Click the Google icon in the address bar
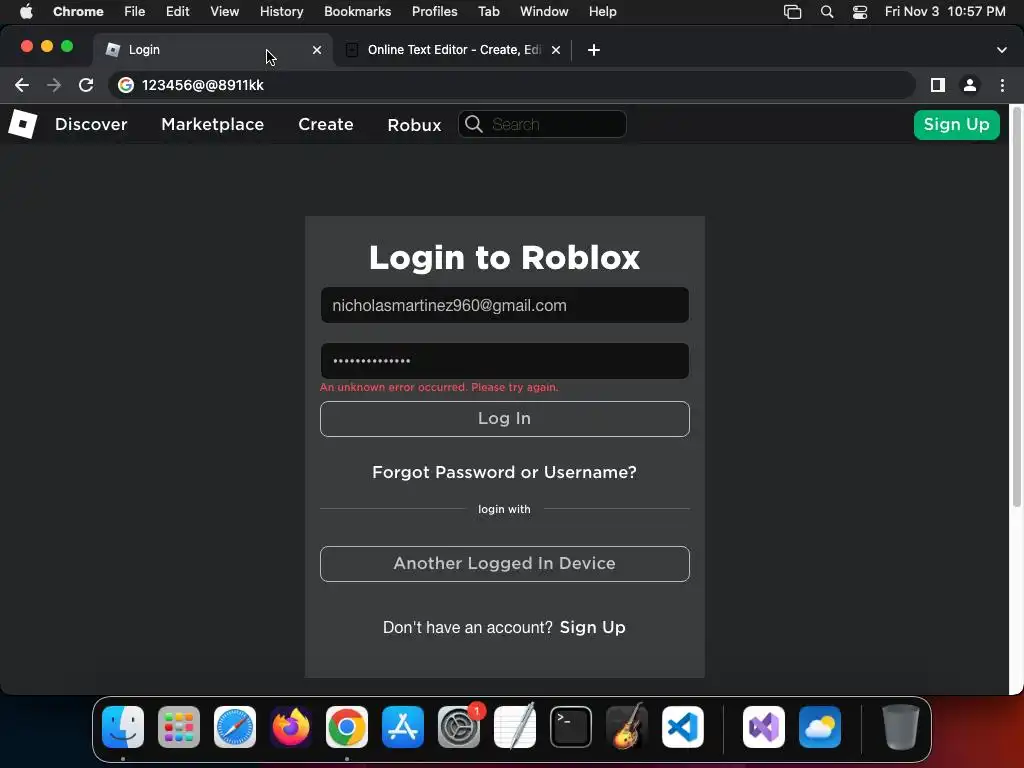The image size is (1024, 768). pyautogui.click(x=126, y=85)
